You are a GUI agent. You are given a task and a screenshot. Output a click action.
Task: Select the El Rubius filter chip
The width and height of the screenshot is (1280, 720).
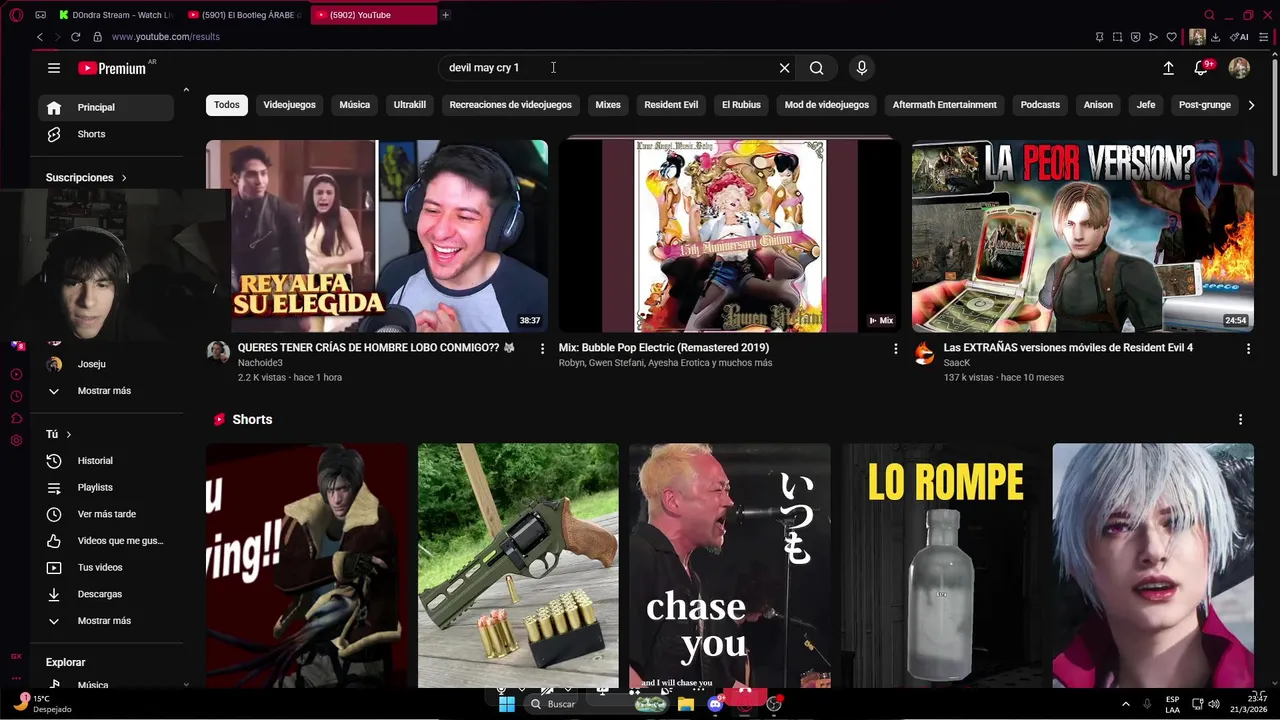click(x=741, y=105)
